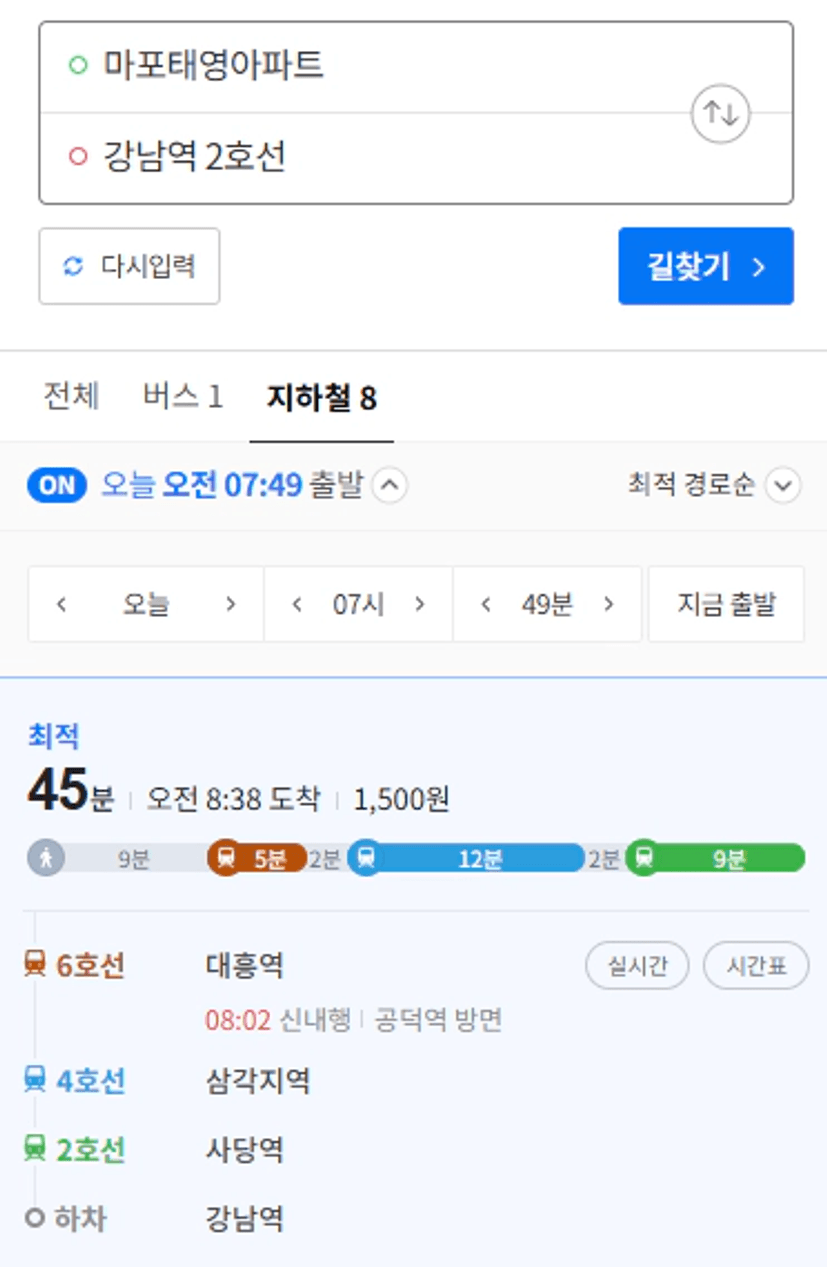Select the blue Line 4 train segment icon
The image size is (827, 1267).
click(x=366, y=858)
